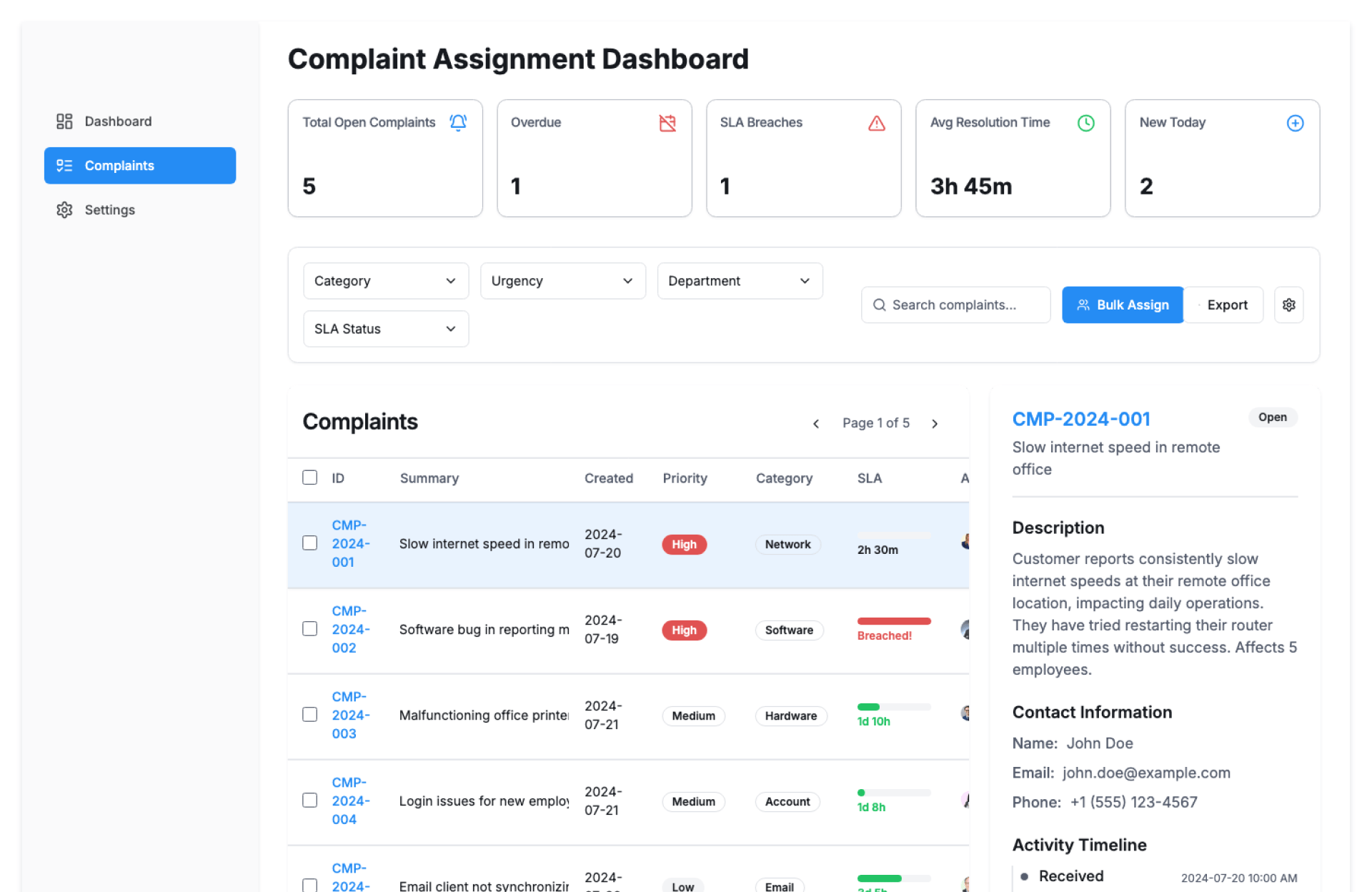Focus the Search complaints input field

(955, 305)
